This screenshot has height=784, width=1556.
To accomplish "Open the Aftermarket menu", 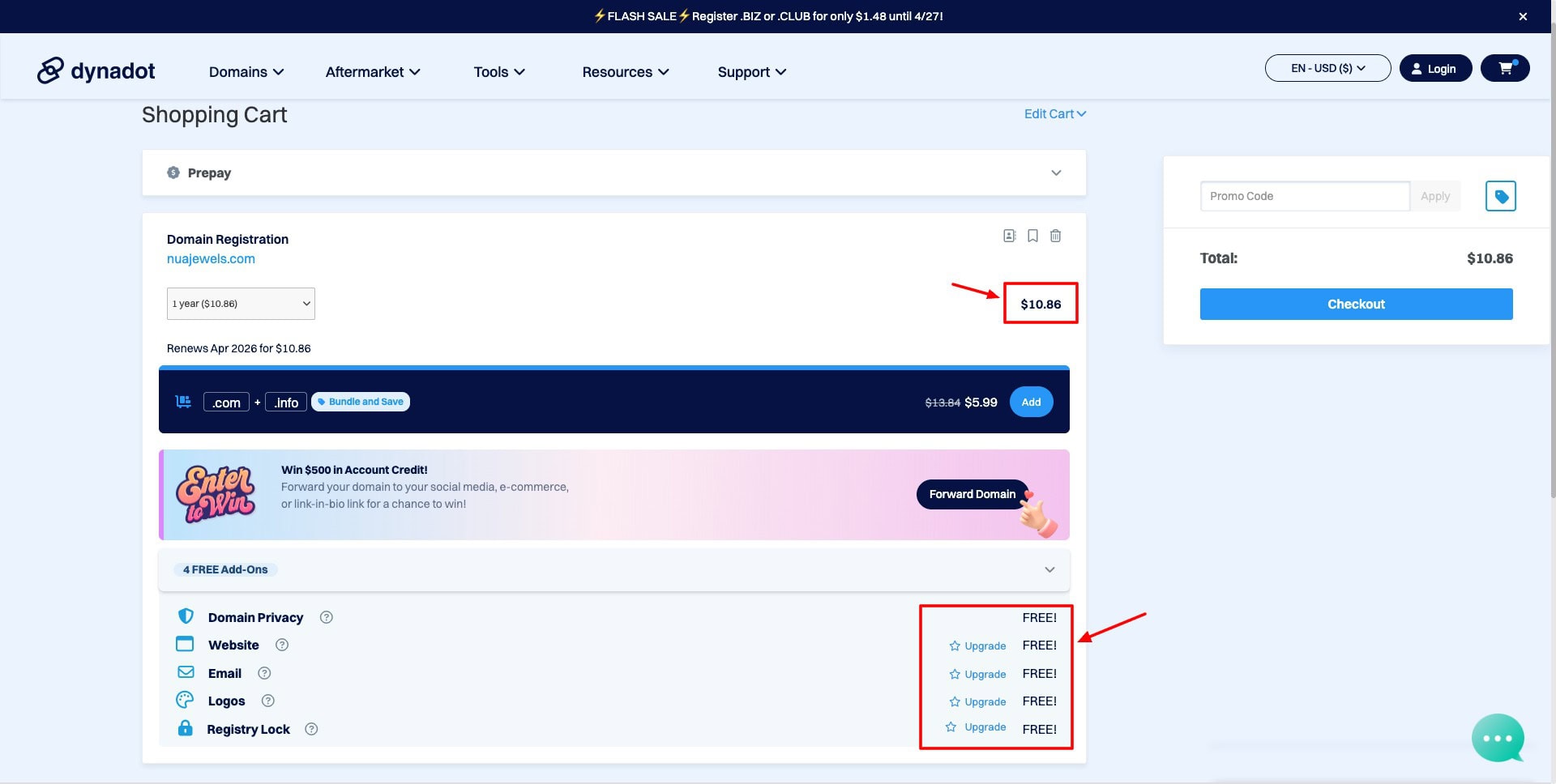I will pyautogui.click(x=373, y=72).
